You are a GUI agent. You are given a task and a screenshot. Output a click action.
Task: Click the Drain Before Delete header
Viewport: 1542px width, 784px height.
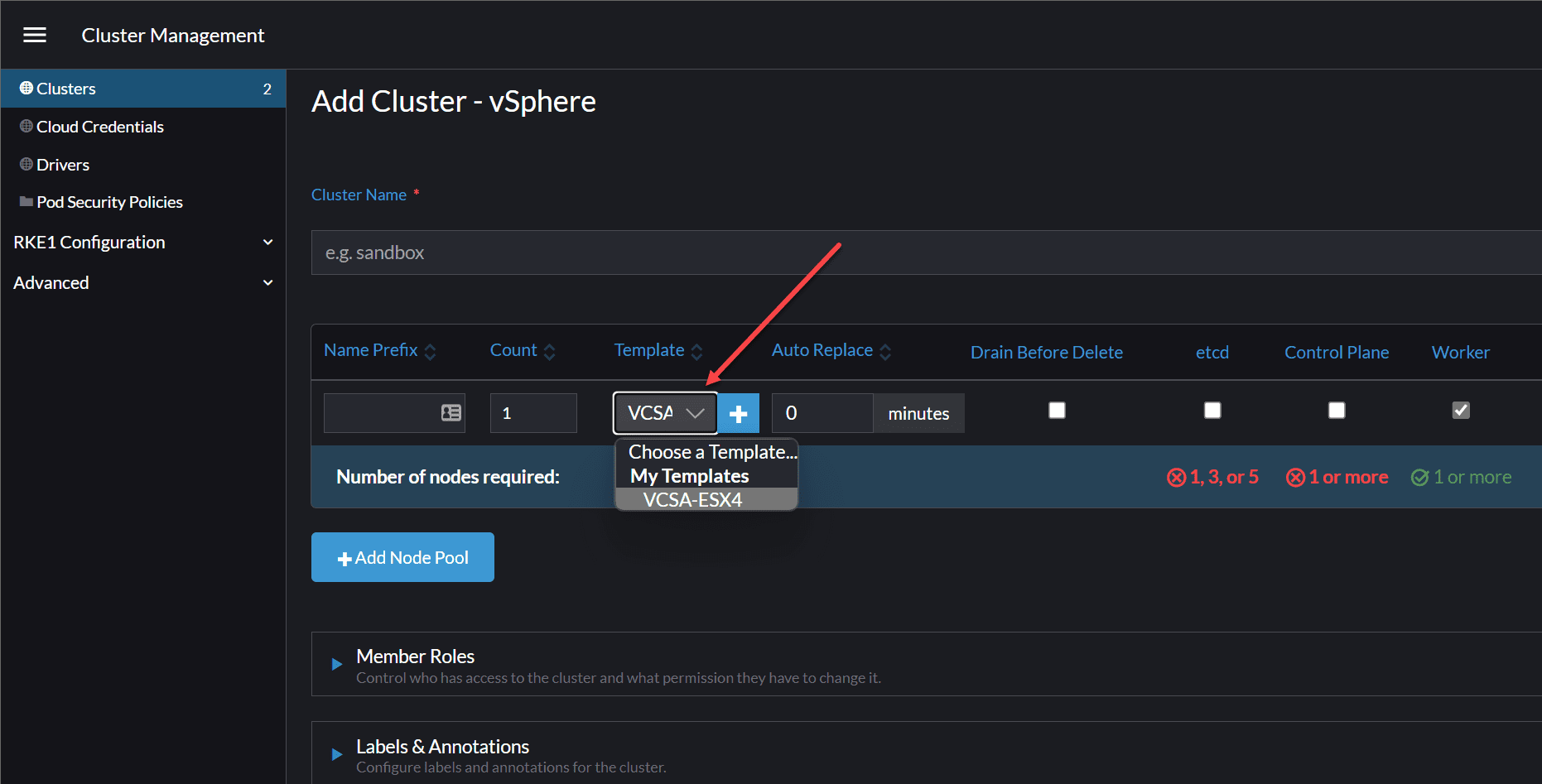[1047, 353]
